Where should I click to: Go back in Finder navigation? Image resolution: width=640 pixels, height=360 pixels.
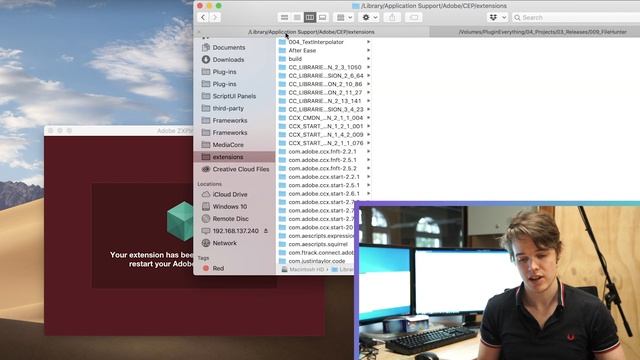pos(203,18)
